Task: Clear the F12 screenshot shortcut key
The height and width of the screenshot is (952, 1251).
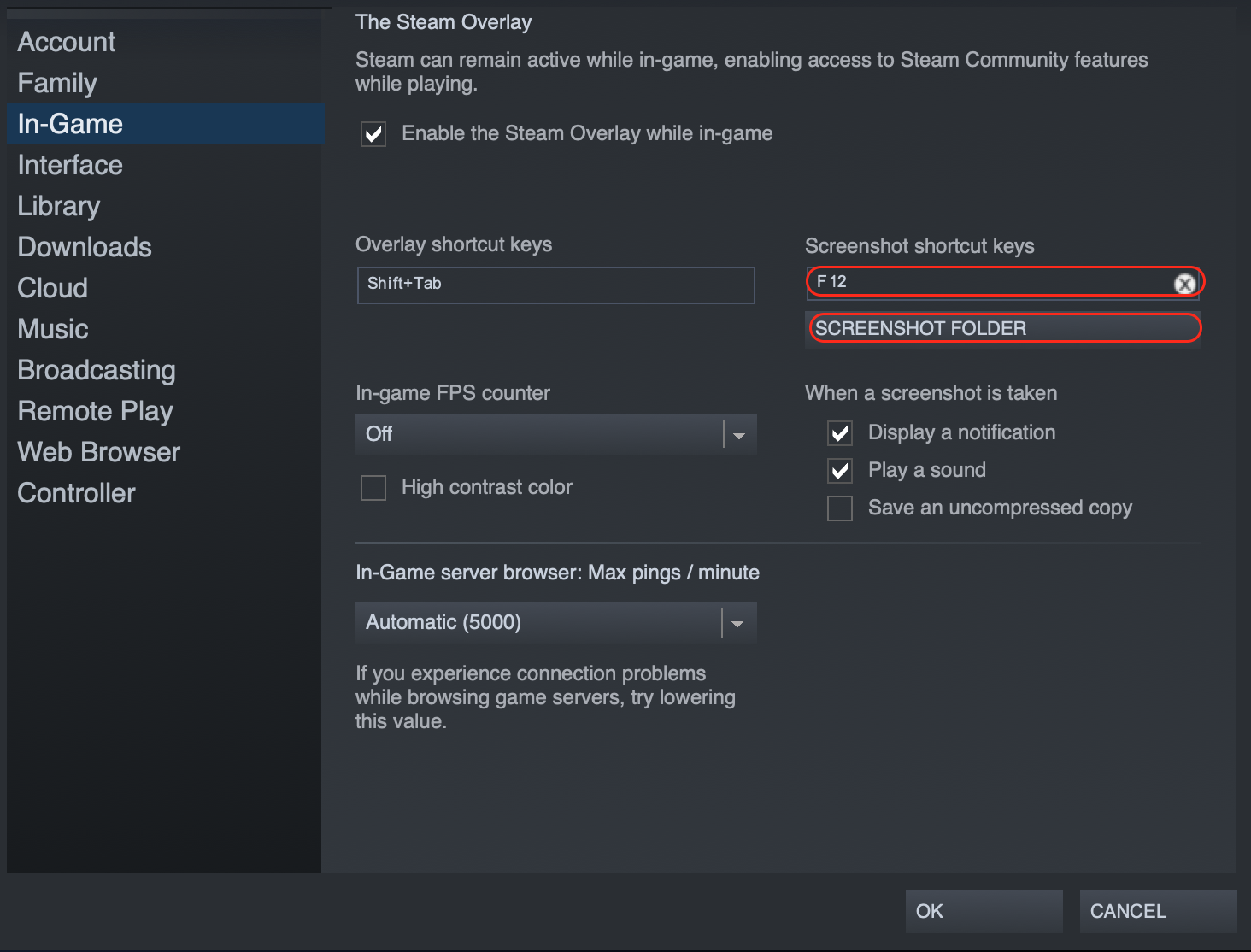Action: click(1184, 284)
